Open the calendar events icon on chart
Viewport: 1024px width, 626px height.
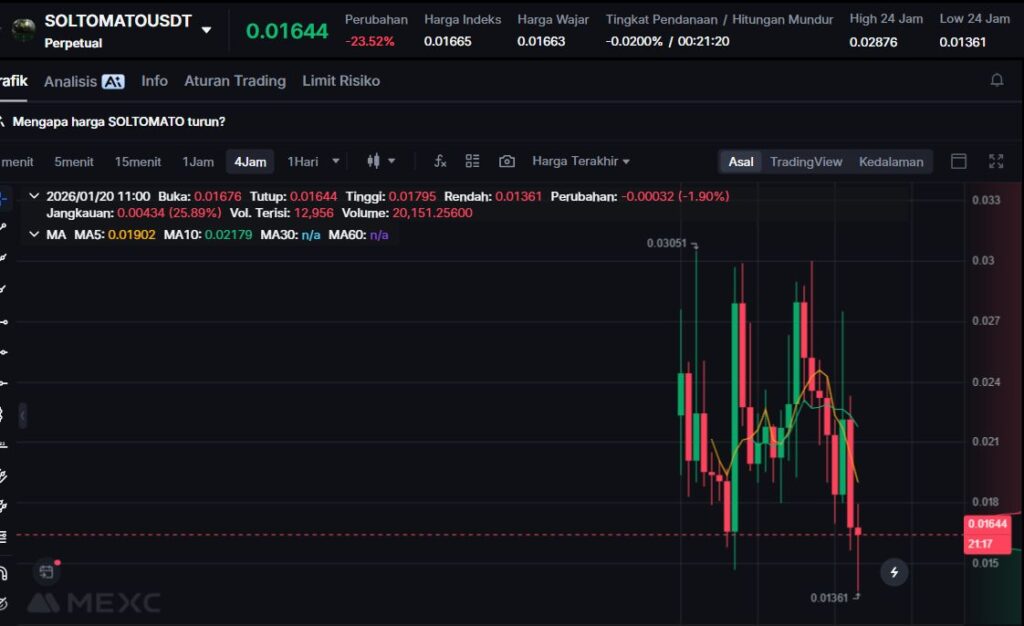(46, 572)
